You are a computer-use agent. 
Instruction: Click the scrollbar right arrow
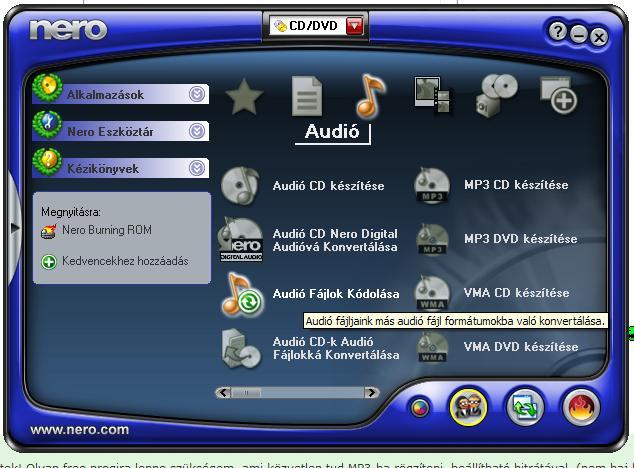(x=372, y=392)
